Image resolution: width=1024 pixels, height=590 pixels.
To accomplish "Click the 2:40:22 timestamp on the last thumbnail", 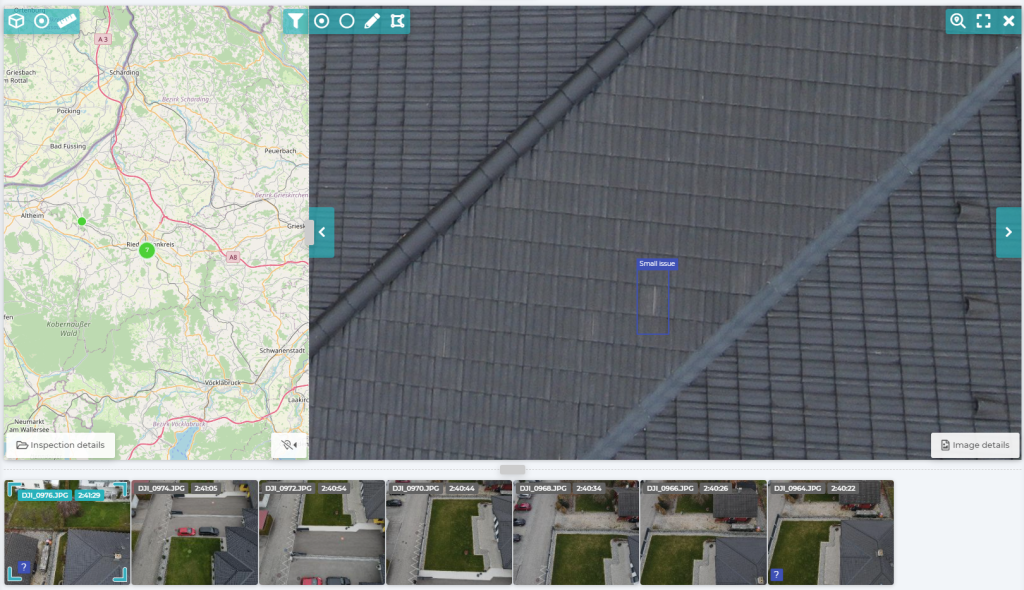I will click(x=842, y=488).
